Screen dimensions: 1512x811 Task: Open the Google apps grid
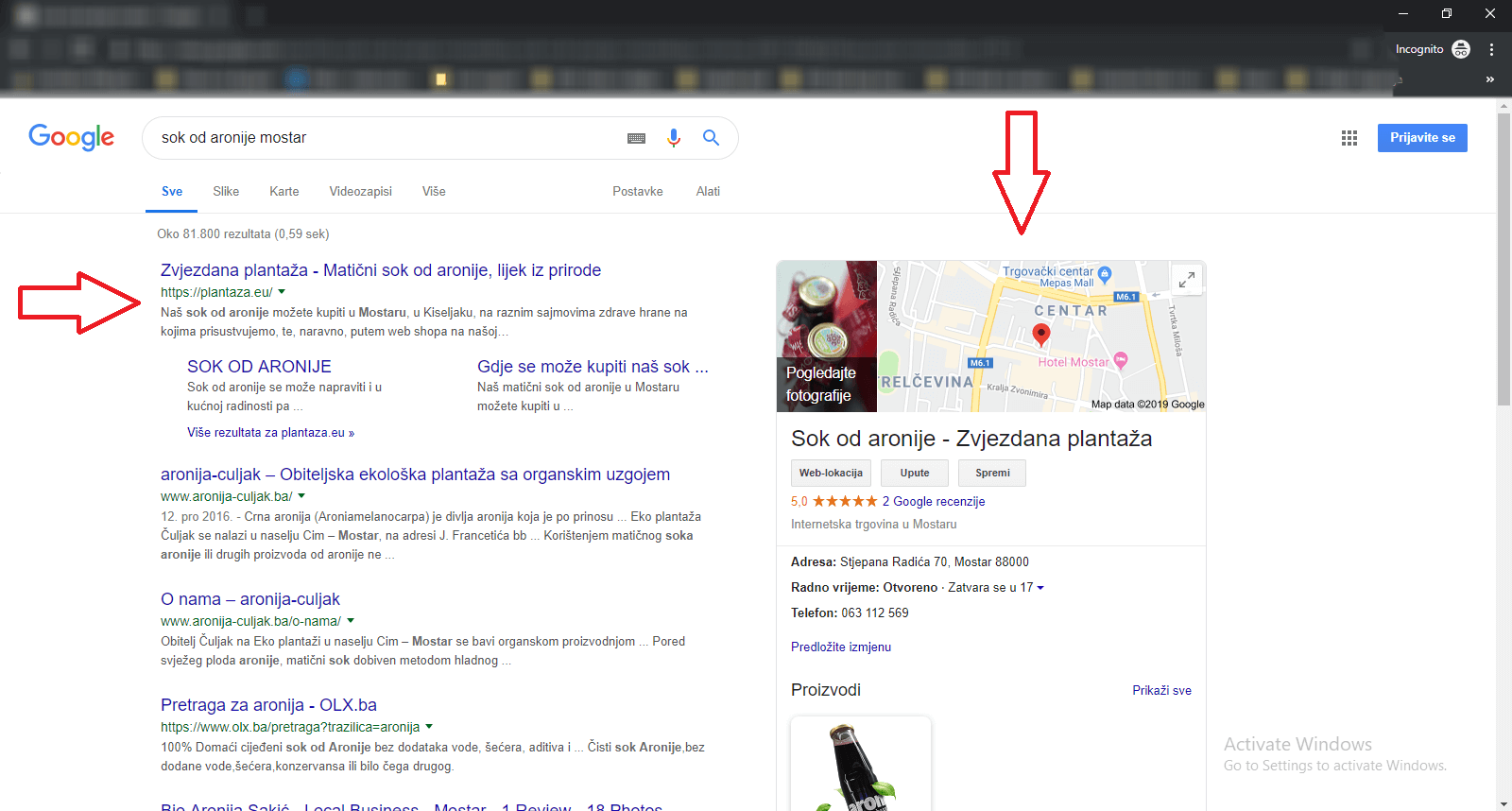(1349, 138)
